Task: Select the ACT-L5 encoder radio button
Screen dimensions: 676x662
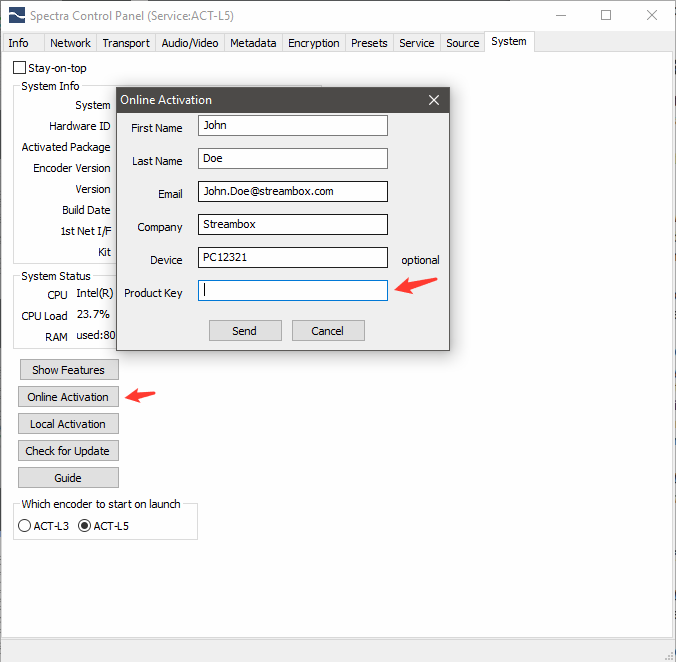Action: pyautogui.click(x=84, y=526)
